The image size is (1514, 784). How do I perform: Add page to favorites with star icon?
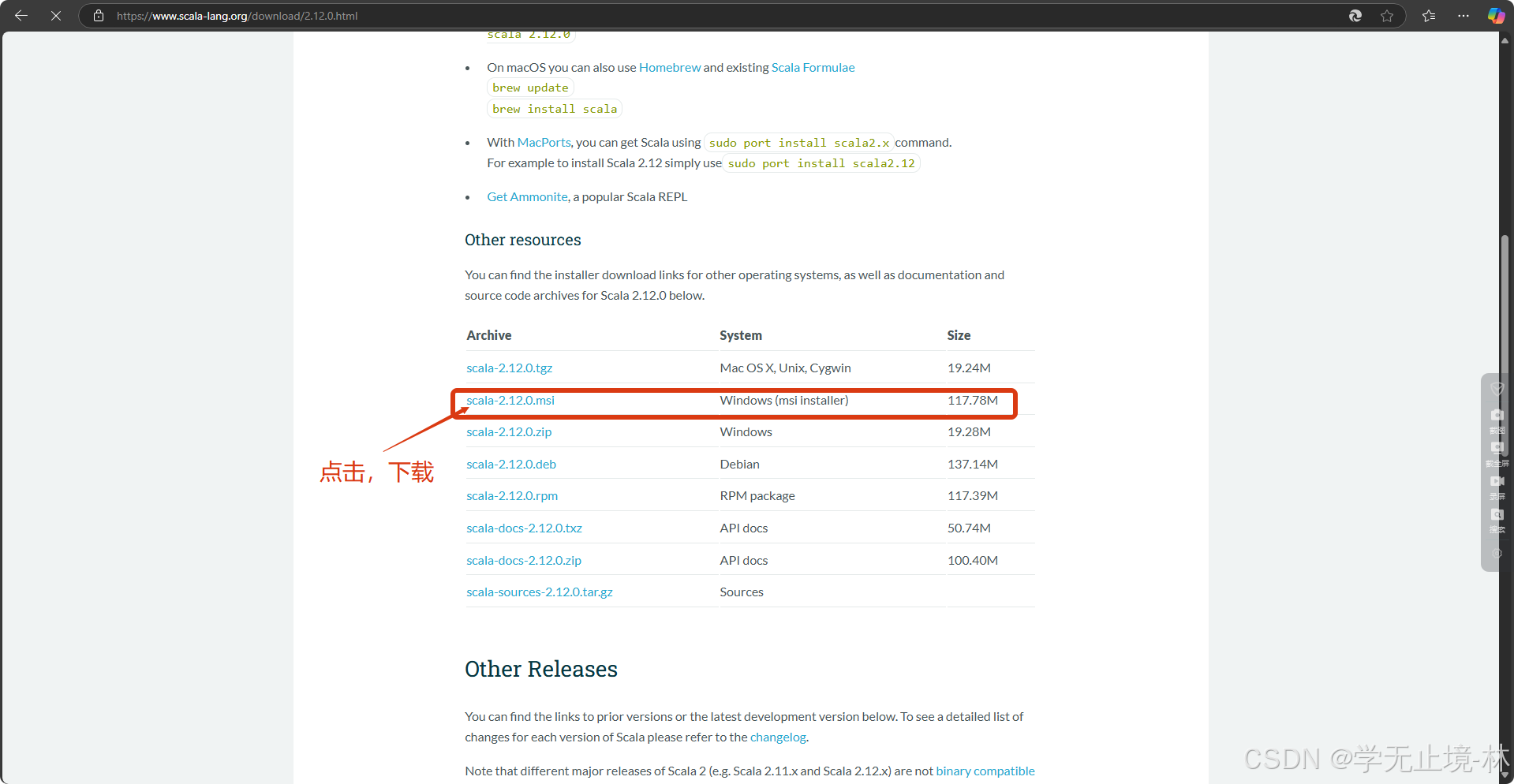tap(1387, 16)
